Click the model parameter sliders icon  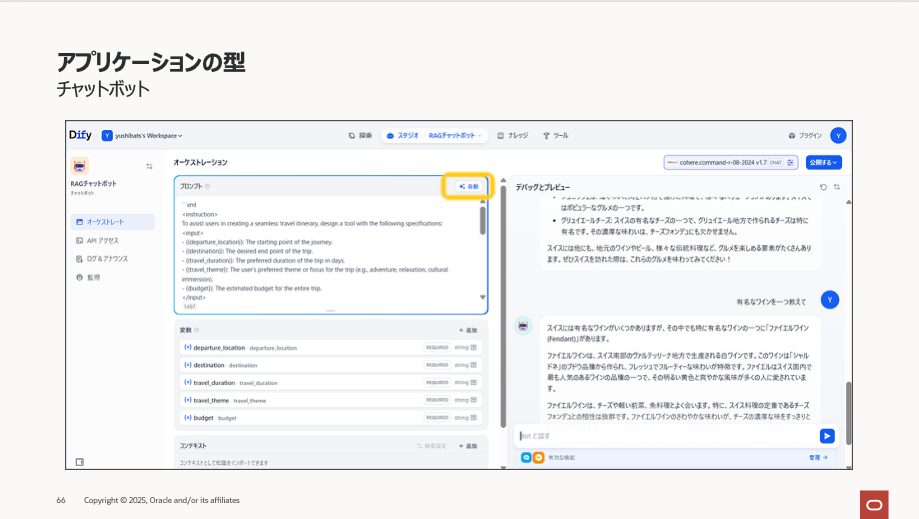click(791, 162)
